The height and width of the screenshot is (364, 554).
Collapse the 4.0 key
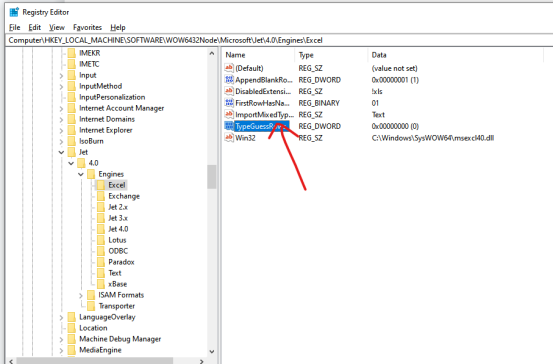coord(71,163)
